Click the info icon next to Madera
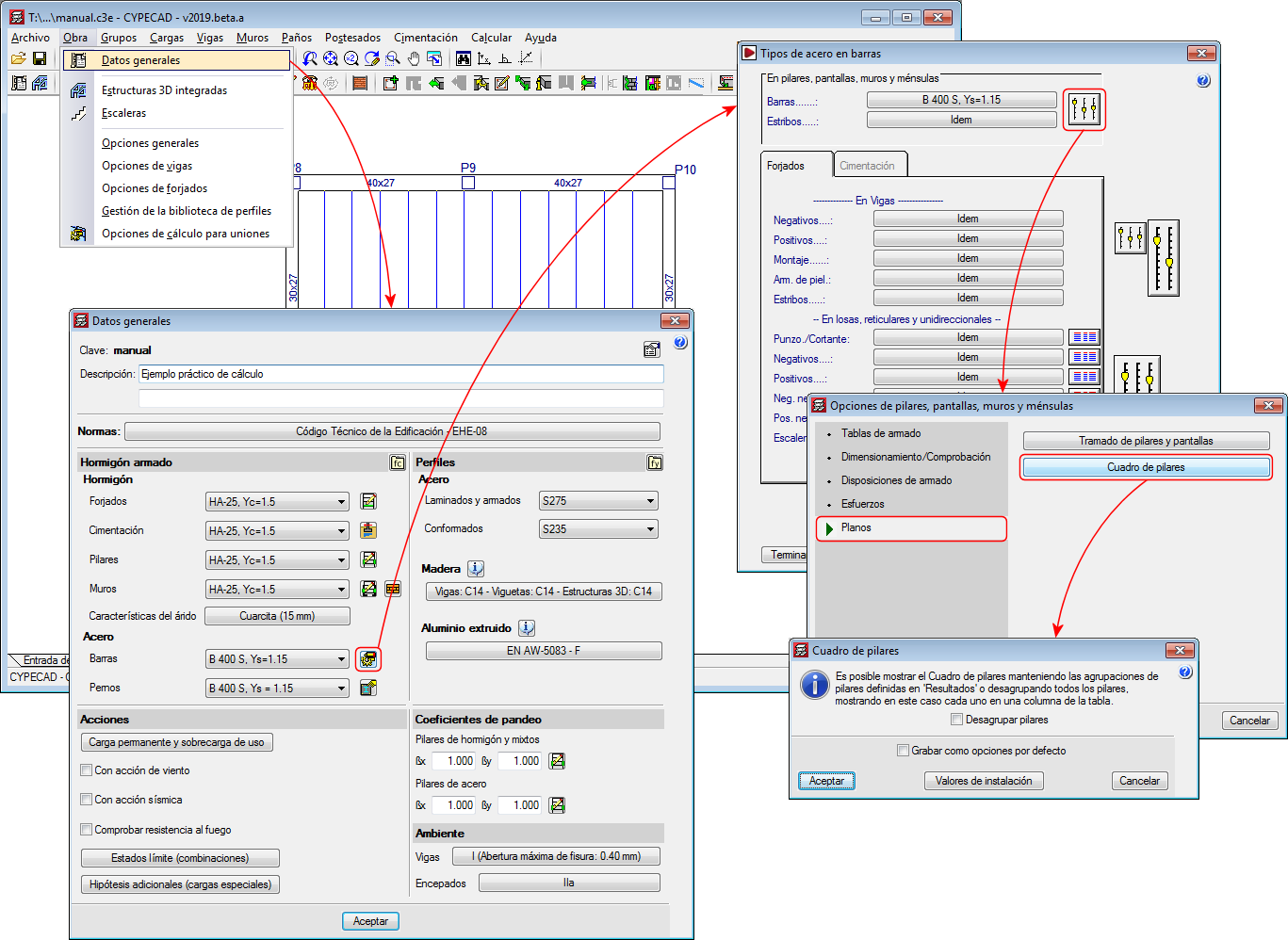 coord(476,569)
